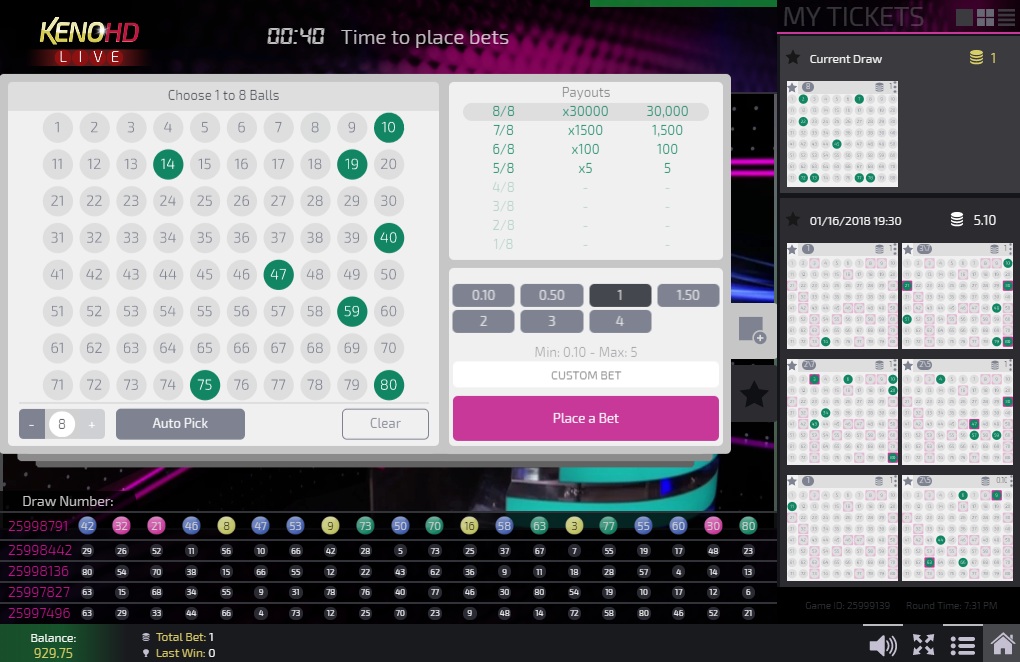Go to the home screen icon
Image resolution: width=1020 pixels, height=662 pixels.
tap(1000, 644)
